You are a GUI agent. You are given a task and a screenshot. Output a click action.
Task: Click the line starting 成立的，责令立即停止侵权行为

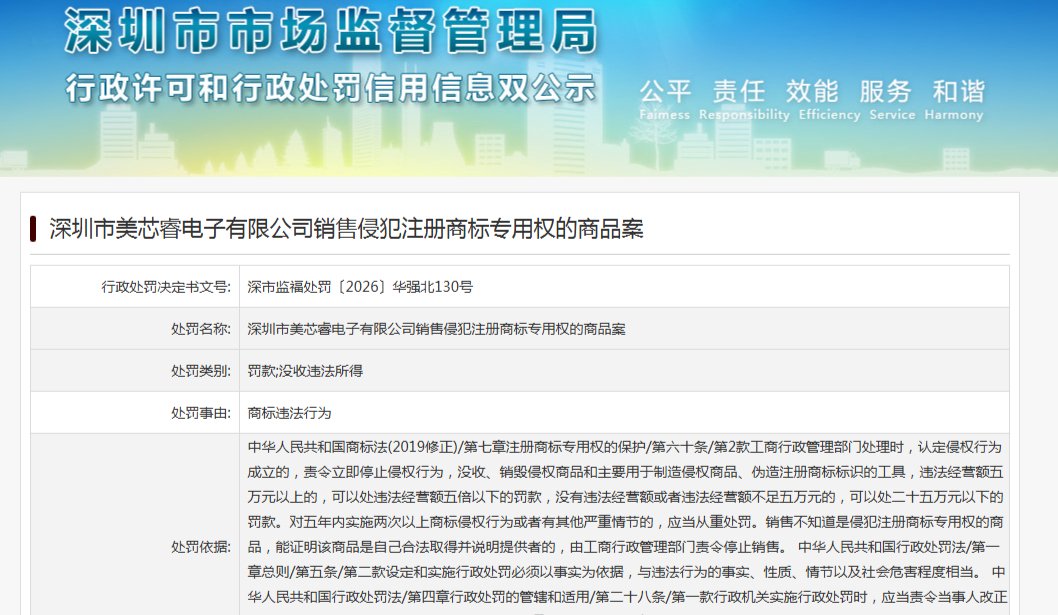pyautogui.click(x=625, y=472)
